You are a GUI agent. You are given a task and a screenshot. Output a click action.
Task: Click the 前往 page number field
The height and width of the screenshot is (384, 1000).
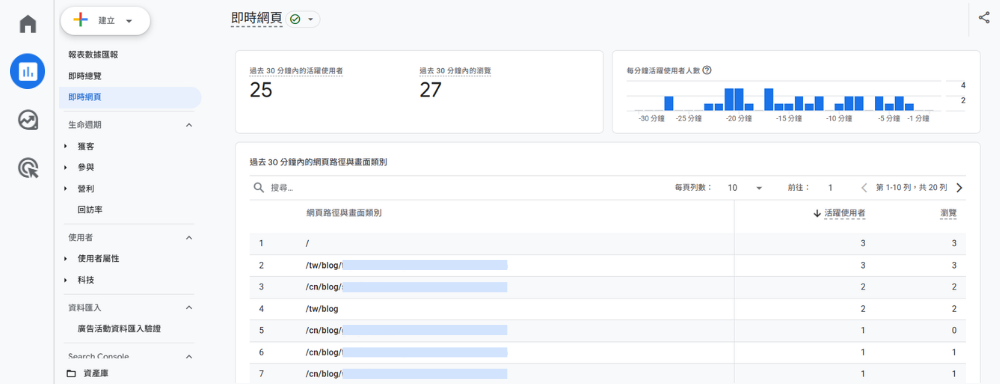coord(830,188)
